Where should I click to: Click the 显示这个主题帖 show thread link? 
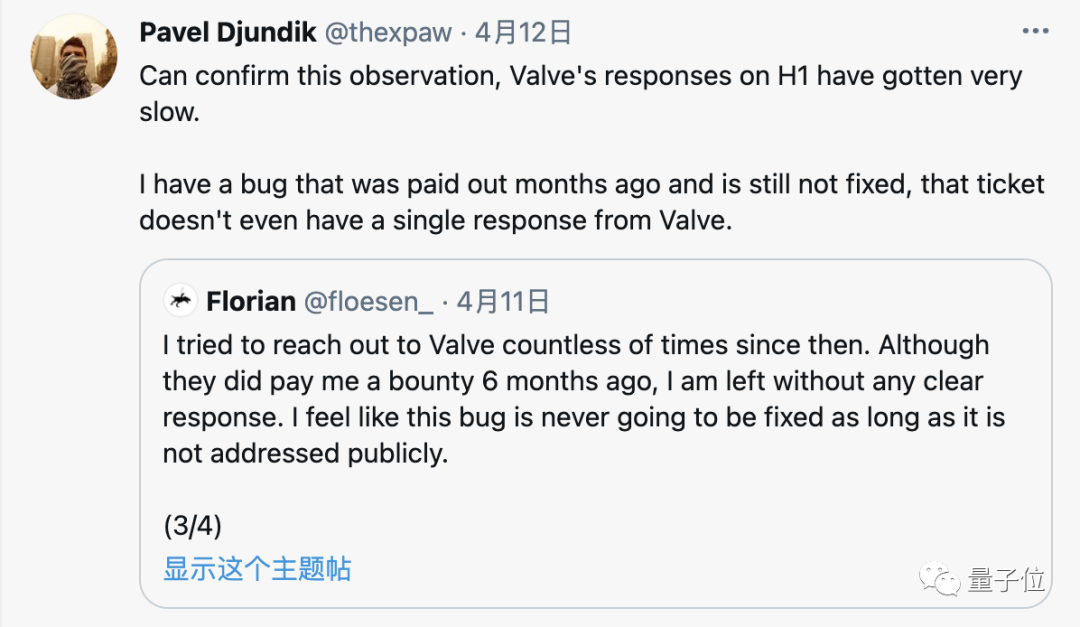(257, 569)
